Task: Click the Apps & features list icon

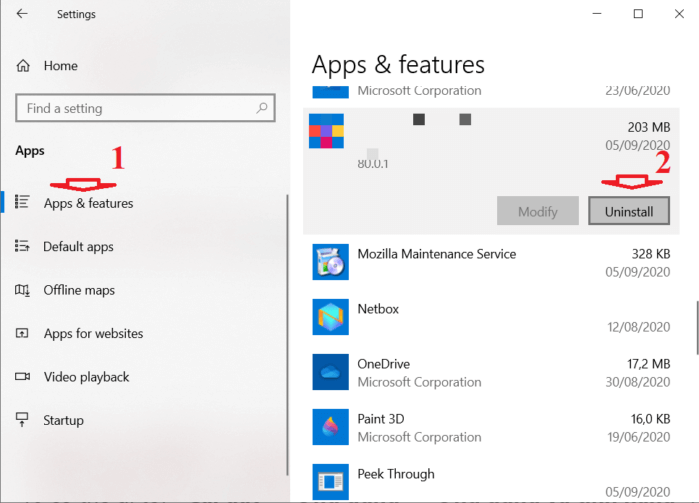Action: pos(22,202)
